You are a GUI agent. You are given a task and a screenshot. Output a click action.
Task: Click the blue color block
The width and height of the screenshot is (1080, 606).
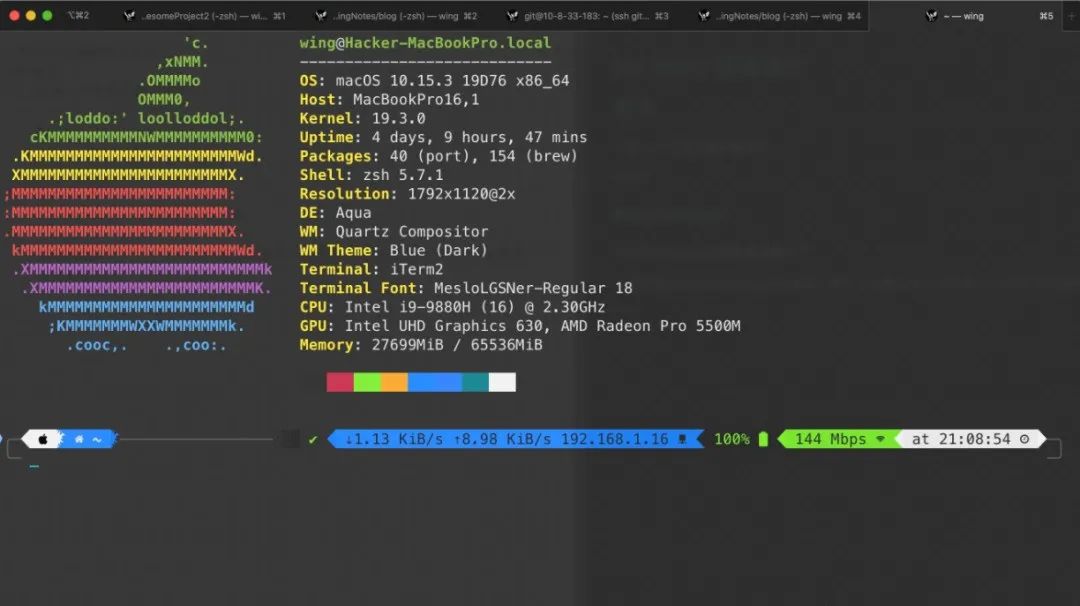click(435, 382)
